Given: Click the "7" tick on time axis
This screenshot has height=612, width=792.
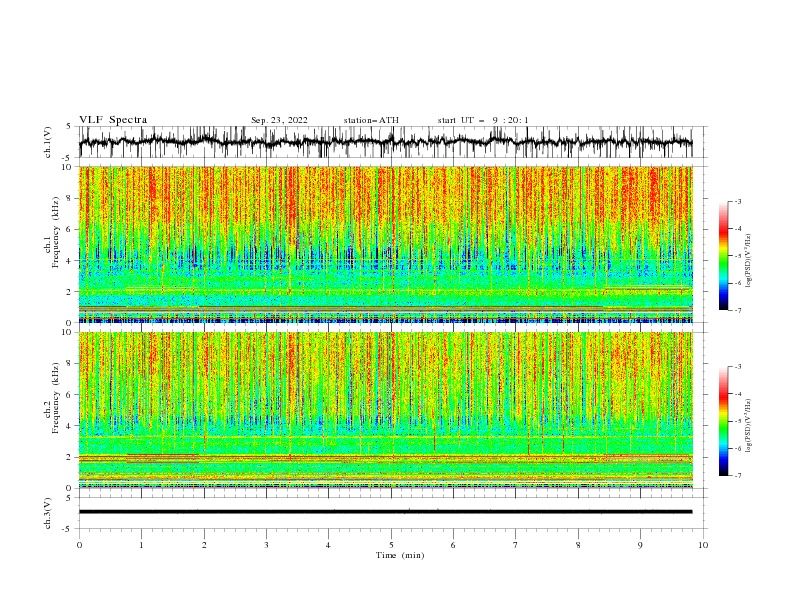Looking at the screenshot, I should click(x=516, y=545).
